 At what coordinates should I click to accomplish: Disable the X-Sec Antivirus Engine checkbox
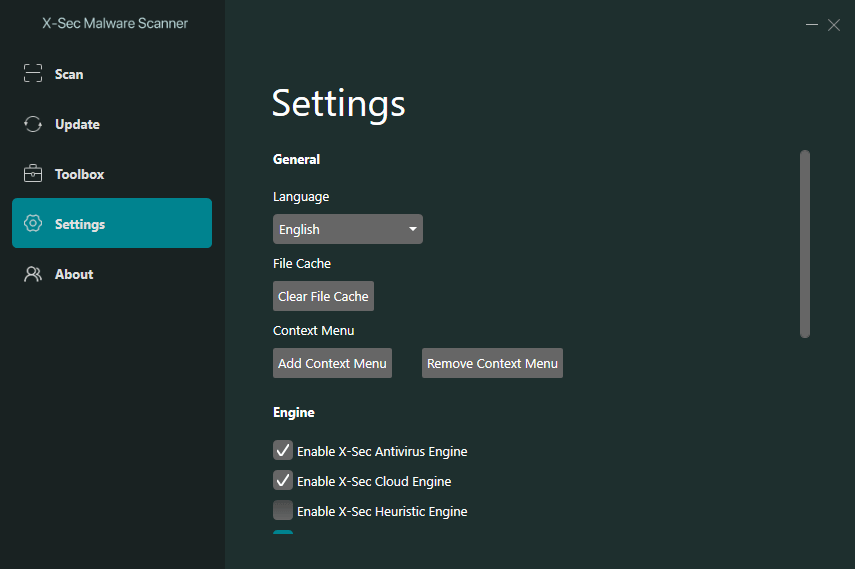283,451
